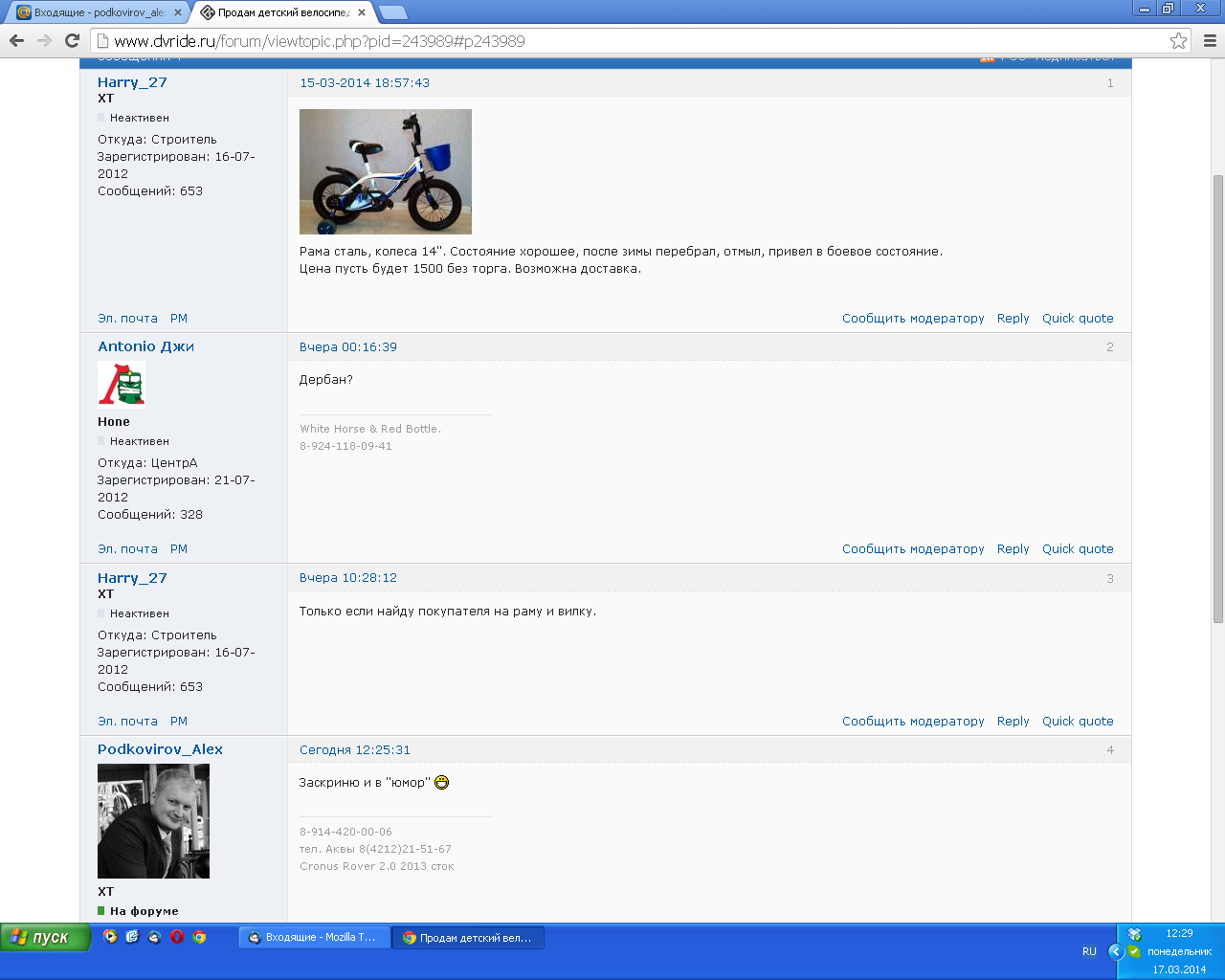Open the bicycle photo thumbnail
The image size is (1225, 980).
pos(386,171)
